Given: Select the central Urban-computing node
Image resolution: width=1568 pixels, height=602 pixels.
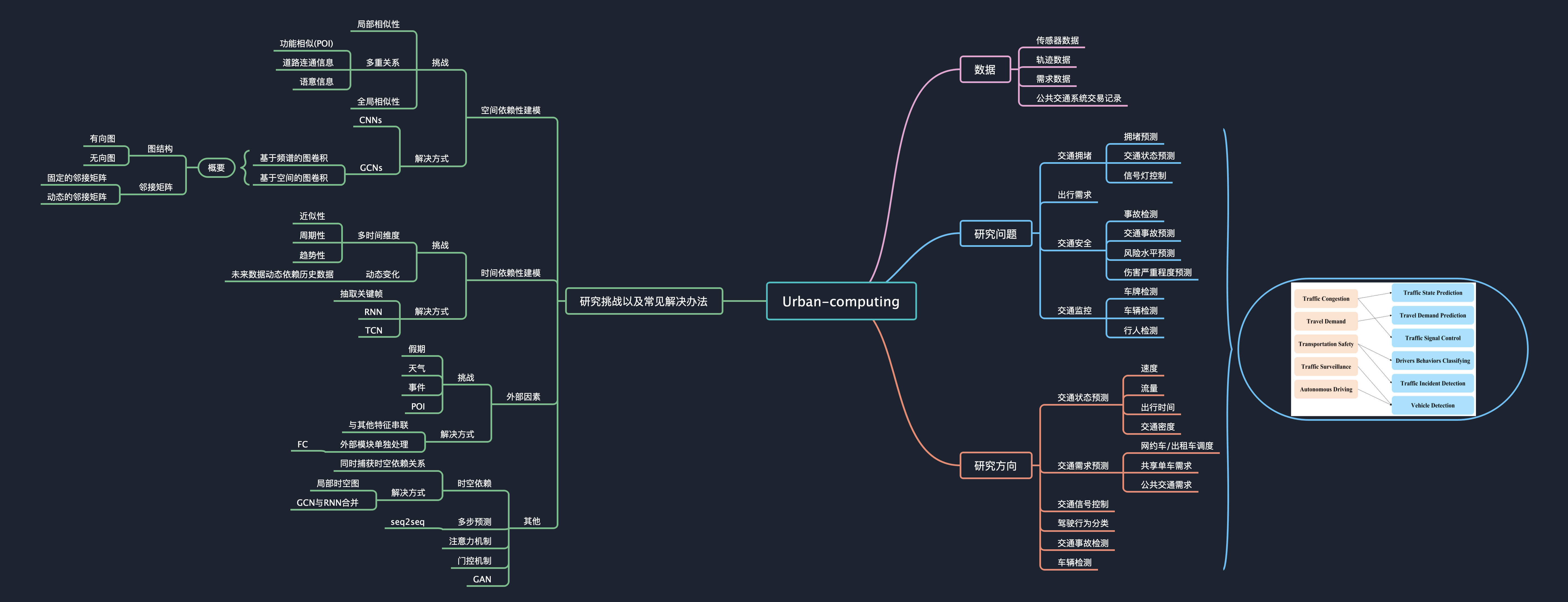Looking at the screenshot, I should tap(841, 301).
